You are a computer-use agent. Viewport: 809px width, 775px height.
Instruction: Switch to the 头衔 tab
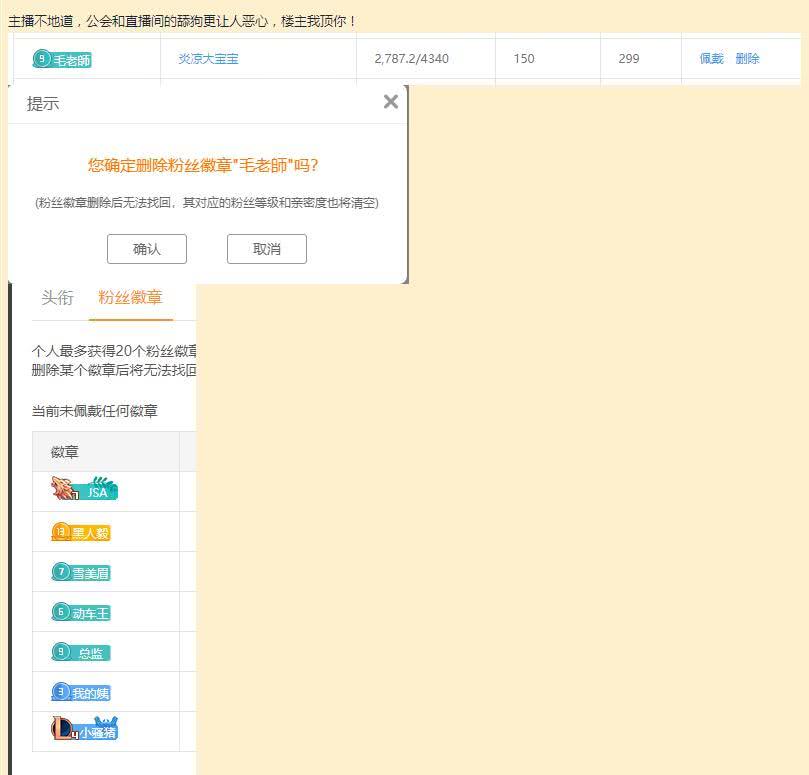click(57, 297)
